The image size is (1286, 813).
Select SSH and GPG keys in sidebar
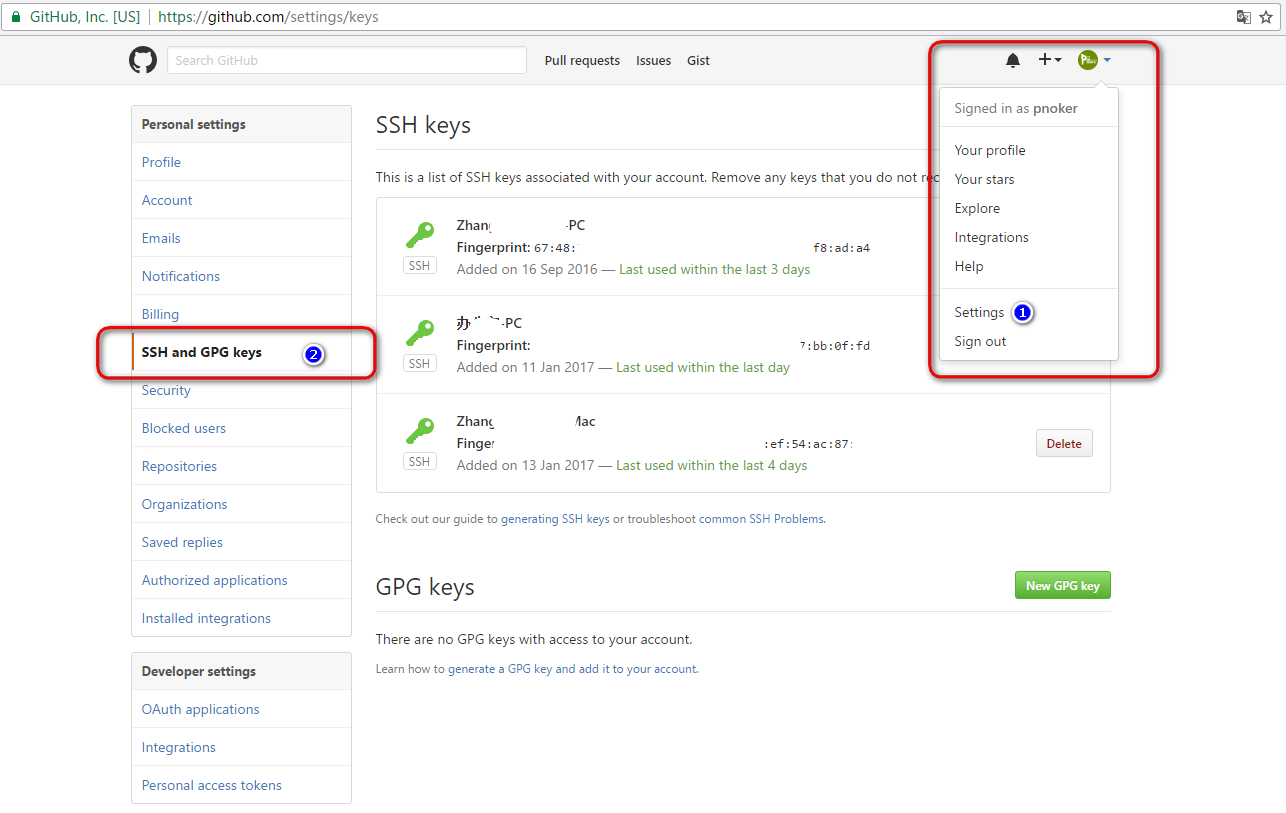(241, 352)
